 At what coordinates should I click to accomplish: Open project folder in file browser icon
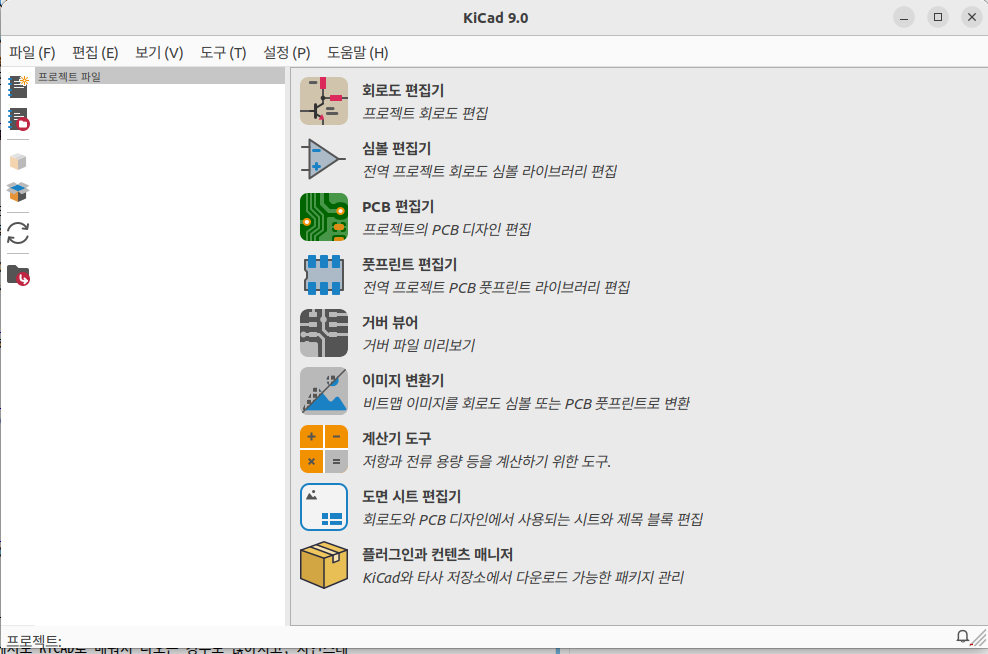tap(18, 275)
